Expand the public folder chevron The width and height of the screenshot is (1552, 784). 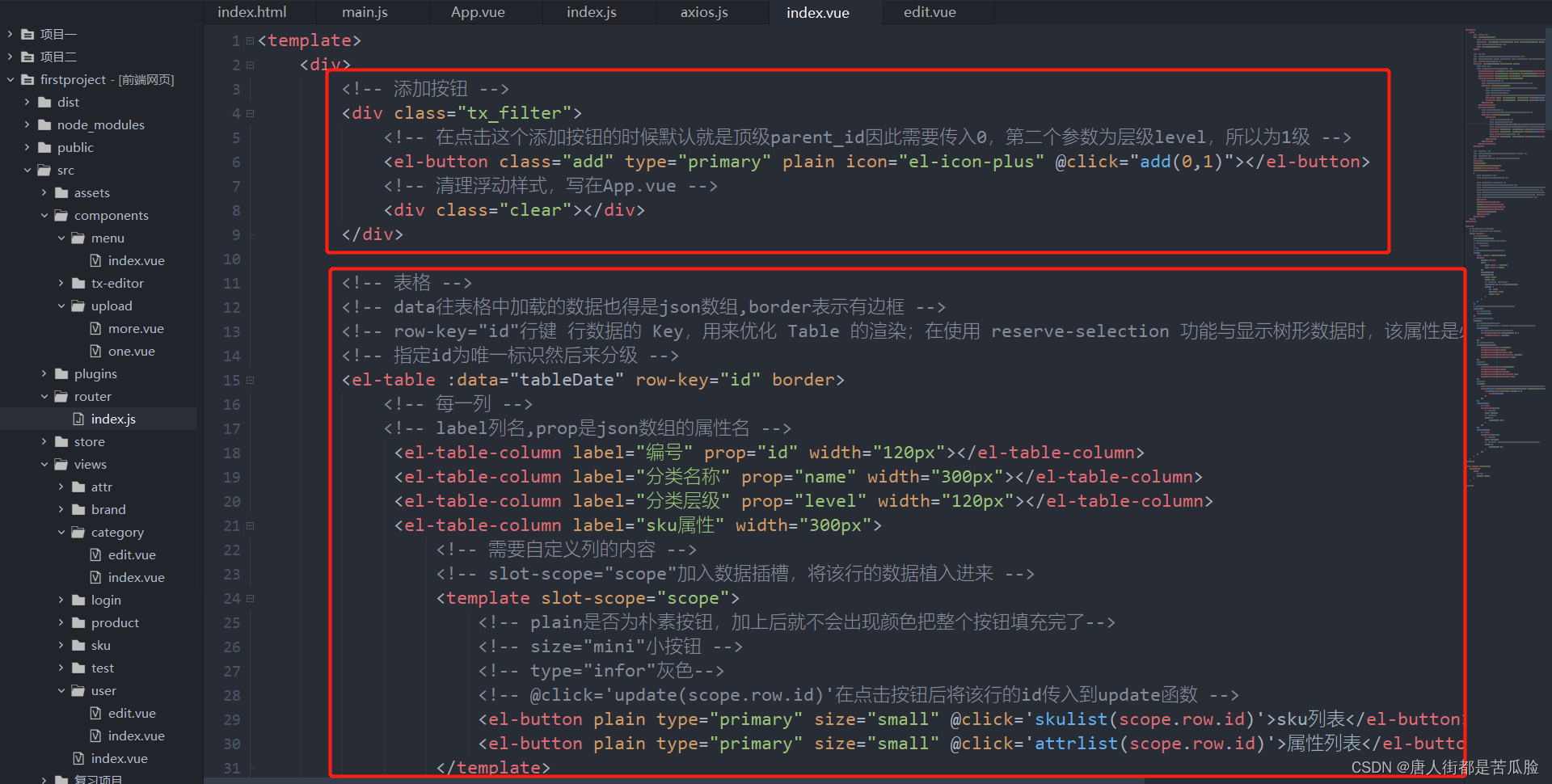coord(27,147)
